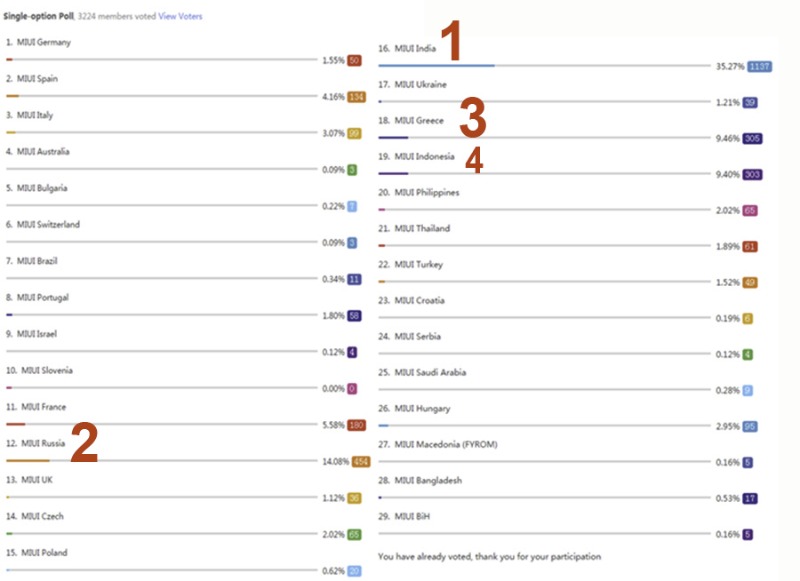Click the MIUI Slovenia option
This screenshot has height=581, width=800.
47,370
